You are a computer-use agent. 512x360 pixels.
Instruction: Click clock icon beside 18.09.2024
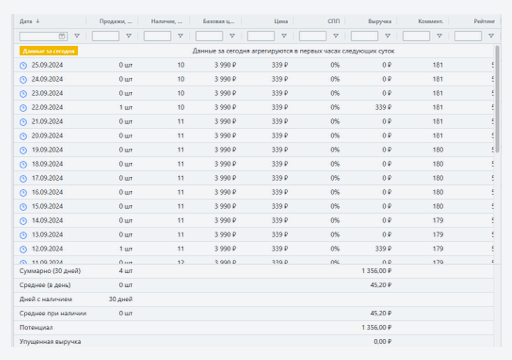pos(23,165)
